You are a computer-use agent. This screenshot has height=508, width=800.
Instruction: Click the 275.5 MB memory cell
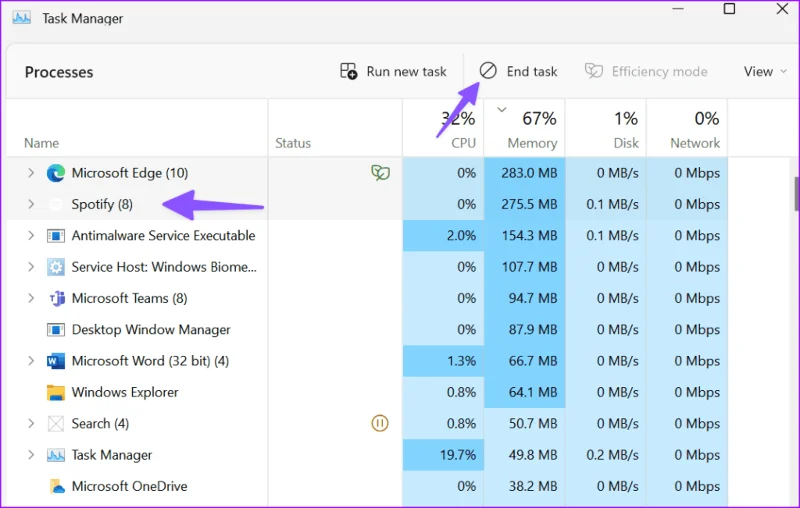tap(524, 204)
